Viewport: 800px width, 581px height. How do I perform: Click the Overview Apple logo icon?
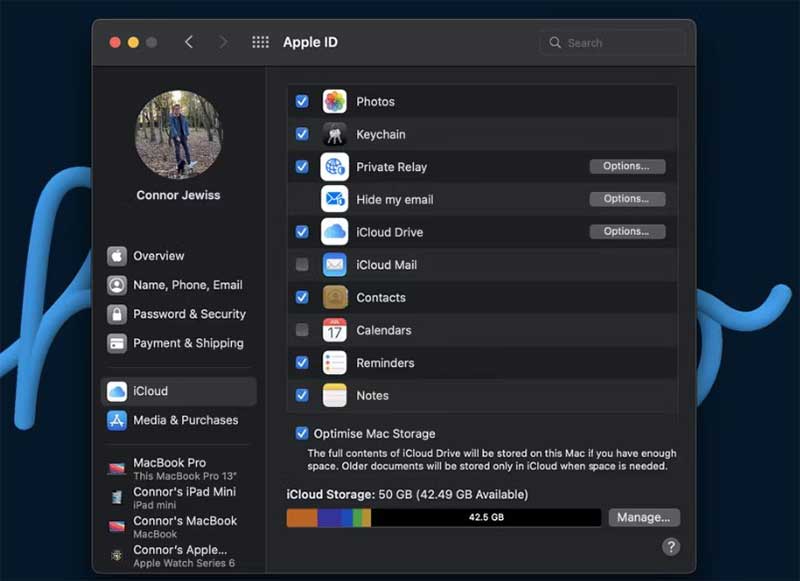pyautogui.click(x=117, y=256)
